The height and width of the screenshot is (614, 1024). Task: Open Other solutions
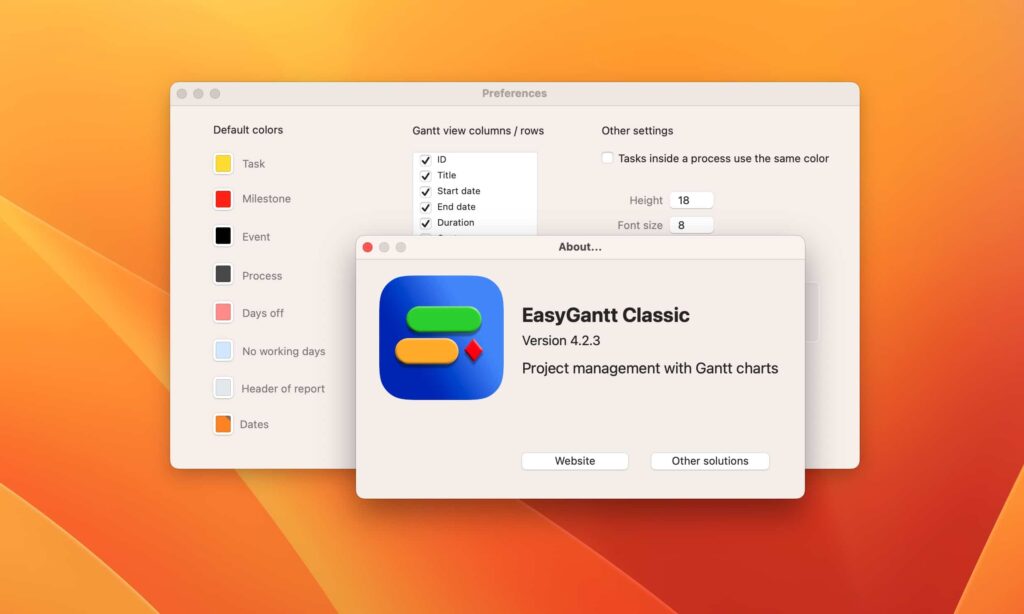click(709, 461)
